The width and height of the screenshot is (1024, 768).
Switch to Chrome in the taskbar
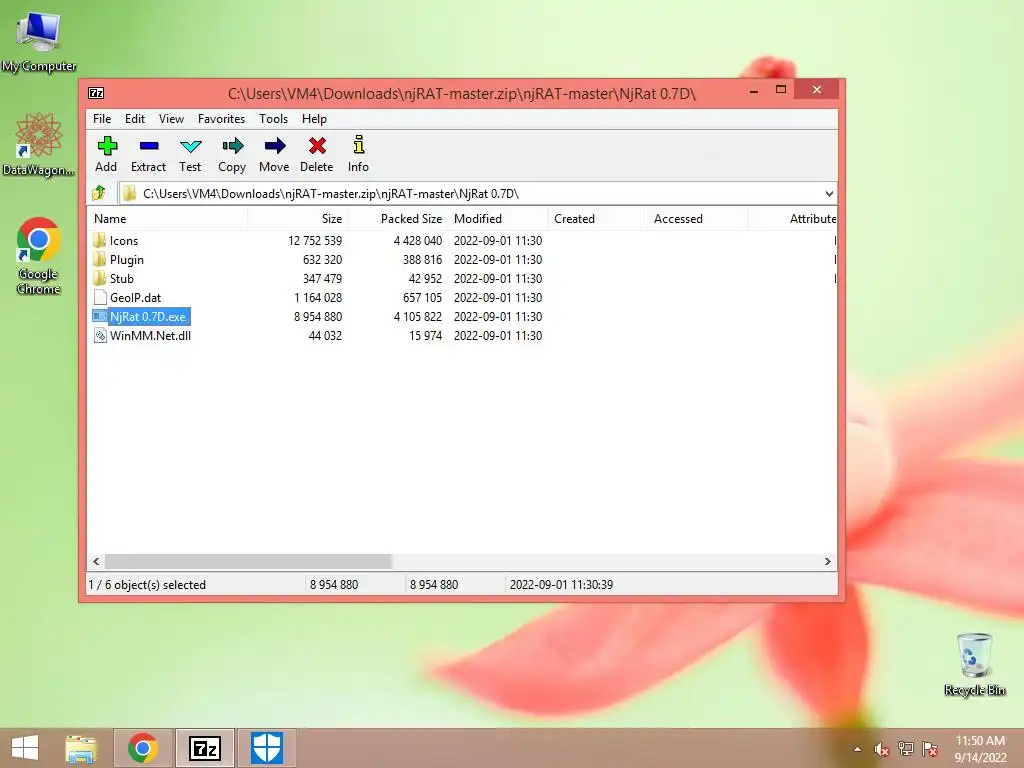(143, 748)
